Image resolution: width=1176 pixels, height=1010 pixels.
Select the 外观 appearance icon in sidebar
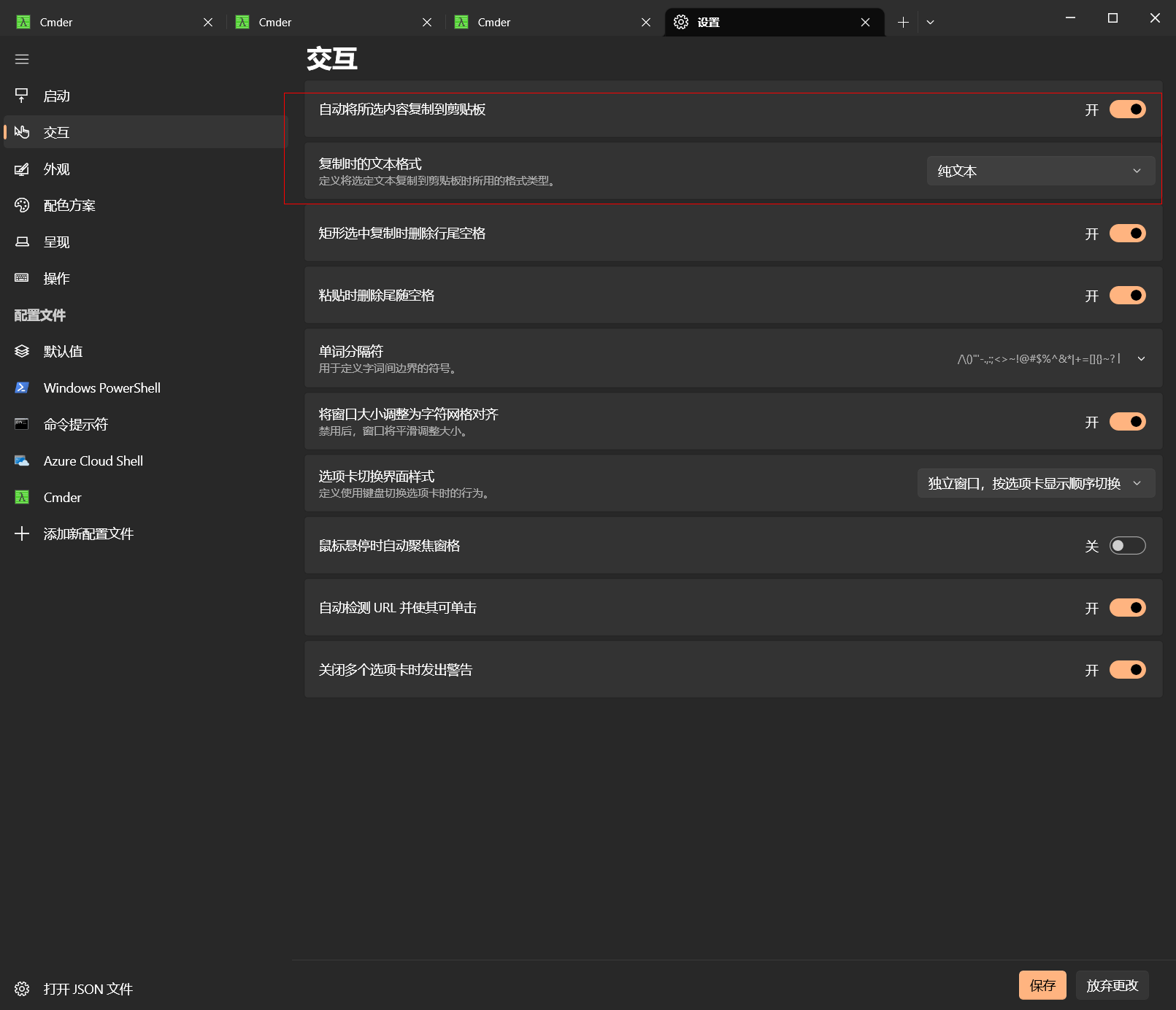(x=22, y=169)
